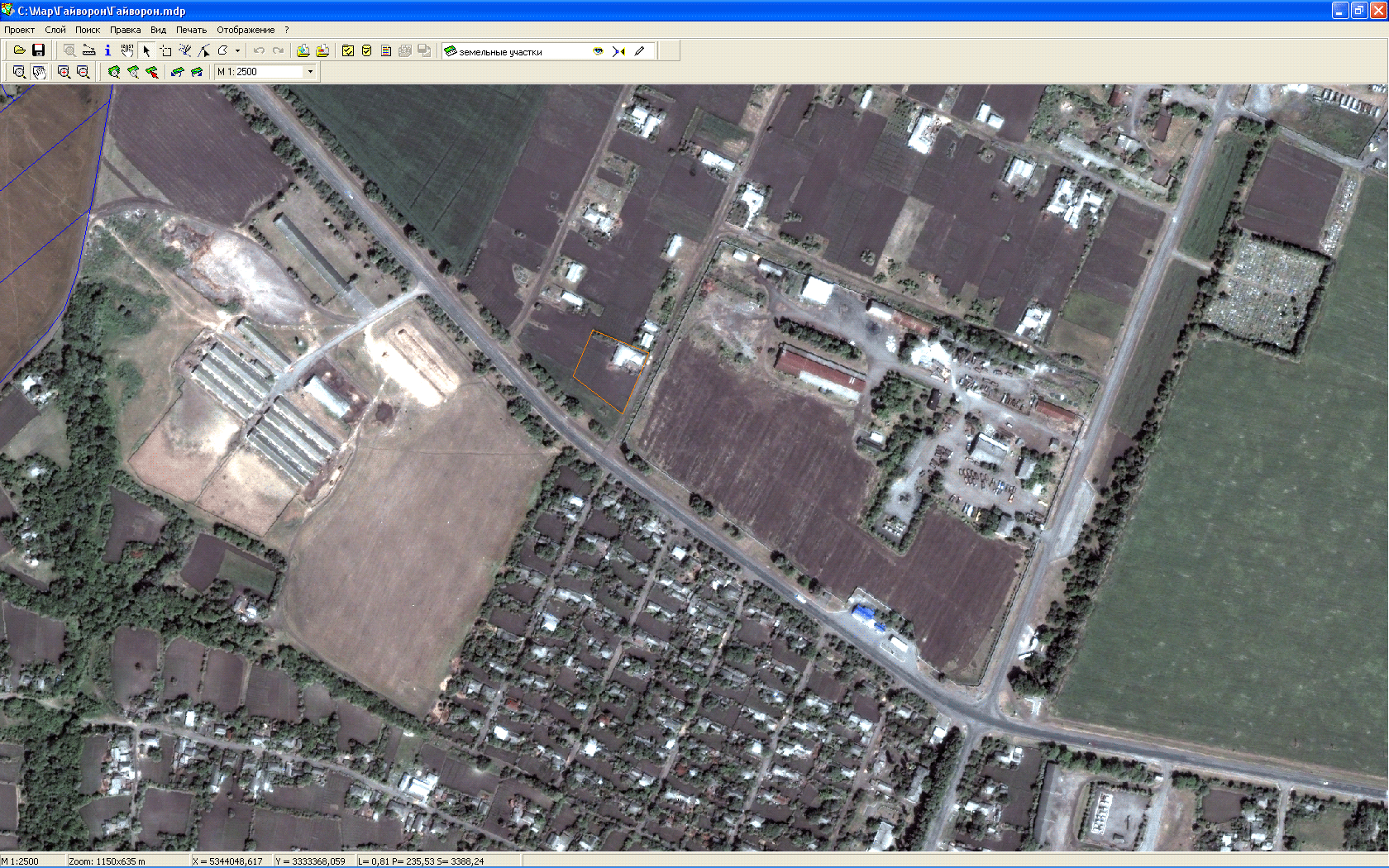Save the project using the floppy disk icon

[38, 50]
